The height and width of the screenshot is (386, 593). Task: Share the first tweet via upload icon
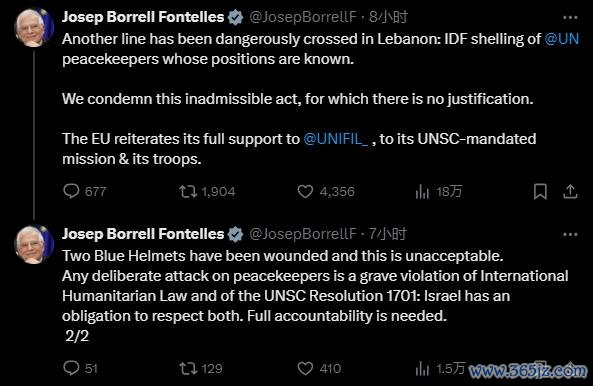(570, 191)
